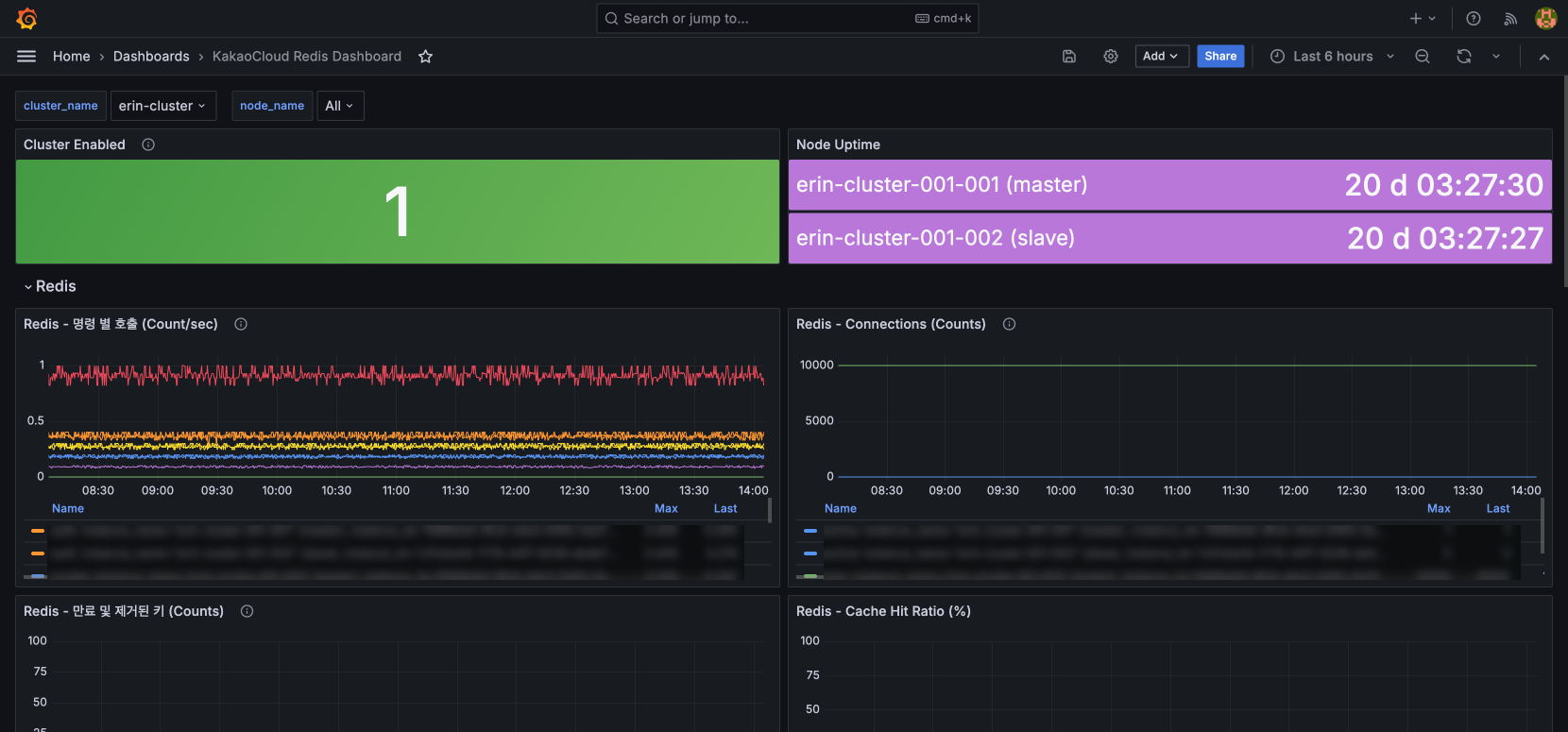Click the command-call legend scrollbar

pyautogui.click(x=770, y=511)
